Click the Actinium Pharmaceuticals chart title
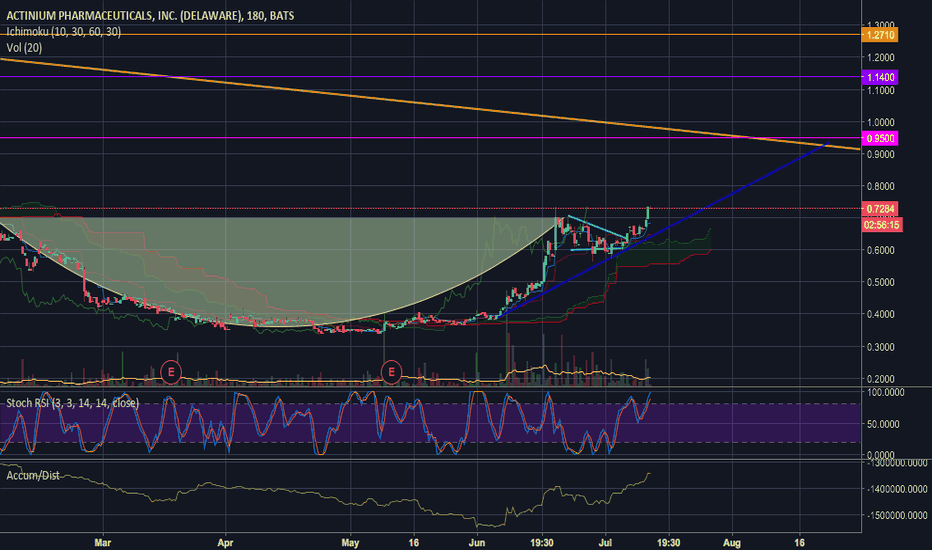 pos(150,15)
